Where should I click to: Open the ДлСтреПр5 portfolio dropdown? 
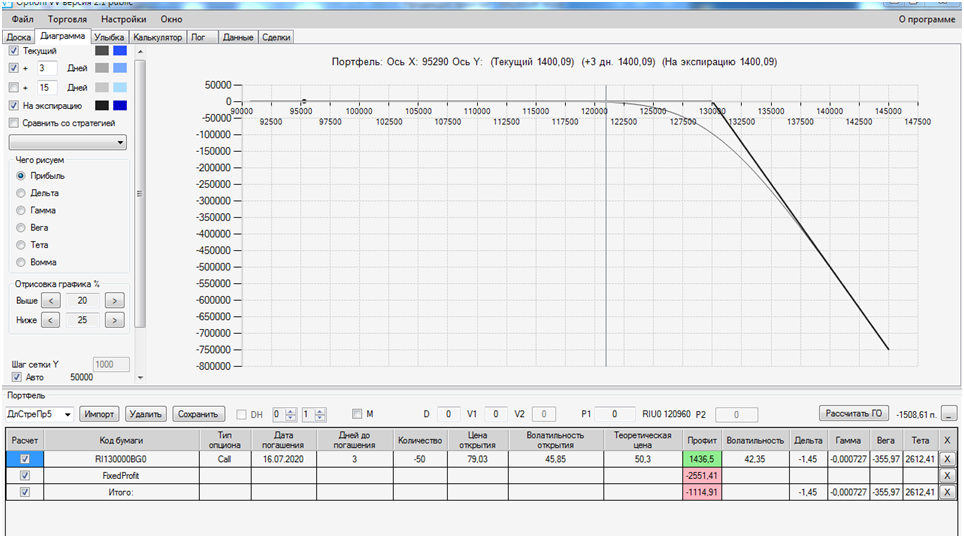tap(39, 414)
